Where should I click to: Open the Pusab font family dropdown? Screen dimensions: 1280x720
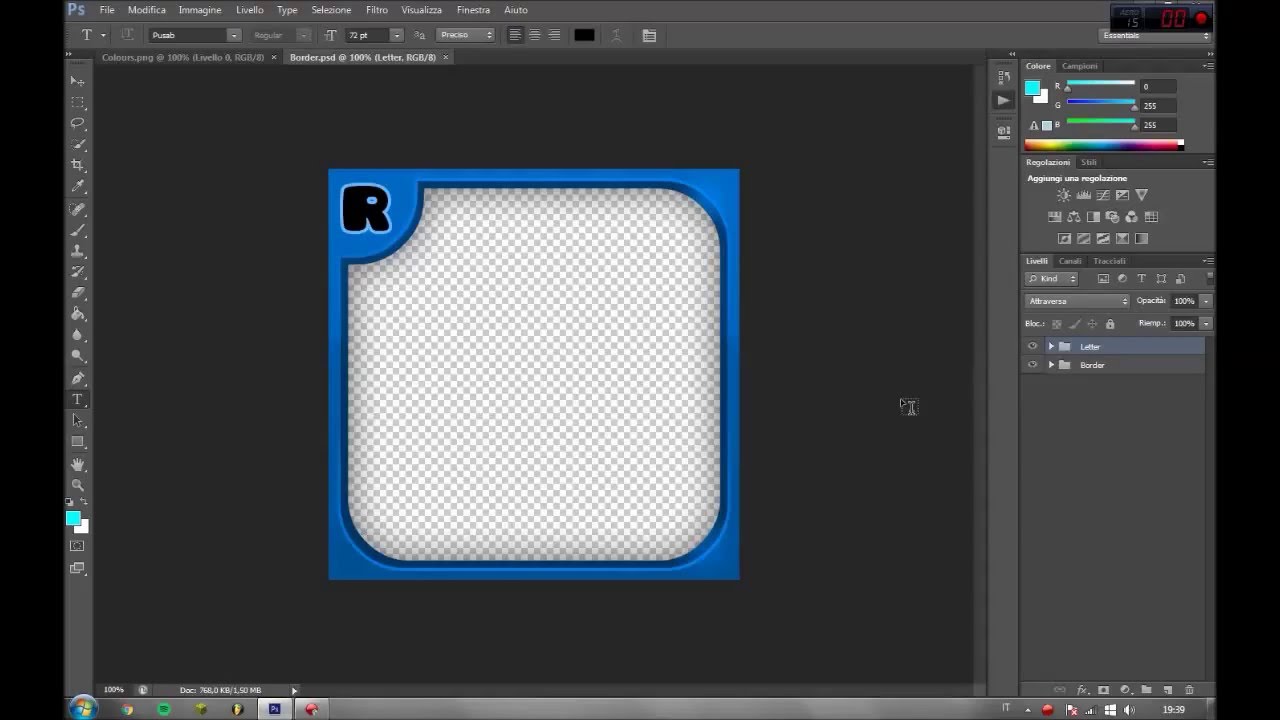[x=233, y=35]
